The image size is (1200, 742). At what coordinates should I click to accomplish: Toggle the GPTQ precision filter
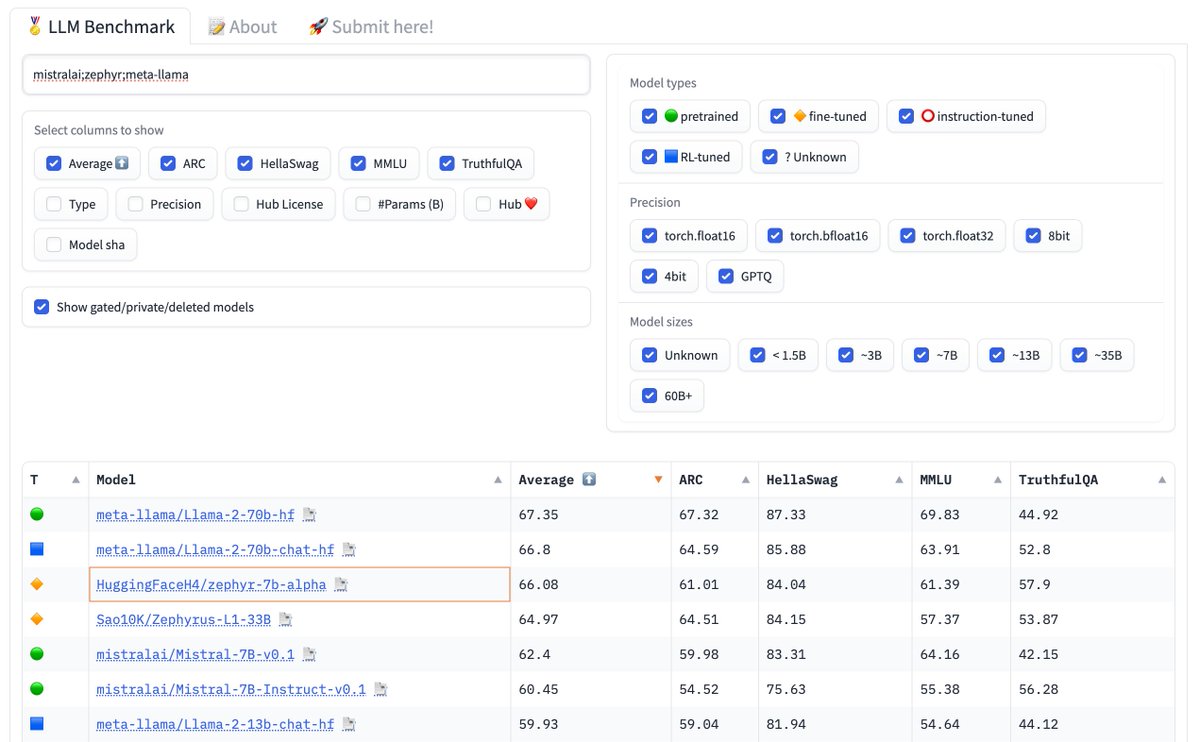coord(726,276)
